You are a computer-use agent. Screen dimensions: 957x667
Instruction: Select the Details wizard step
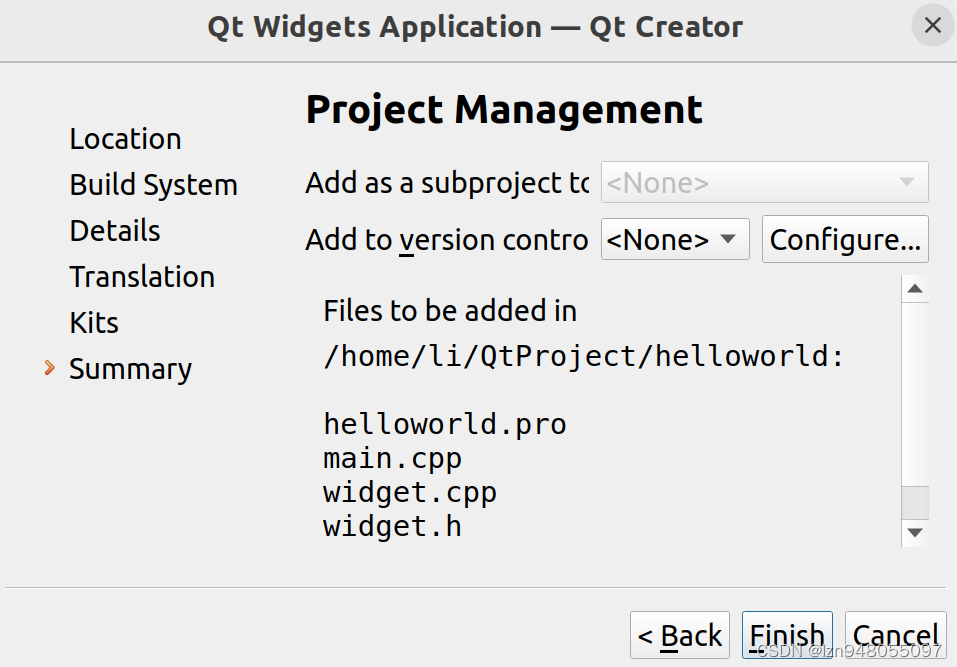point(115,231)
